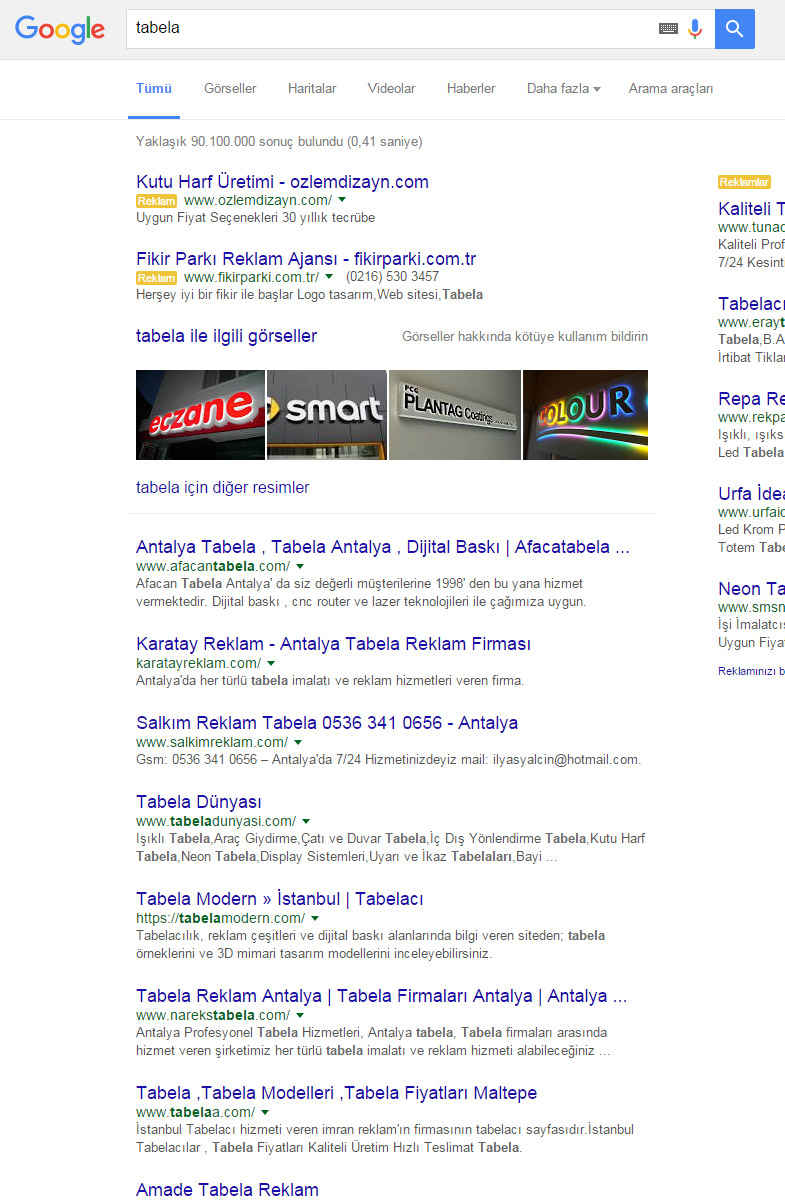Screen dimensions: 785x1200
Task: Open Arama araçları options
Action: [x=671, y=88]
